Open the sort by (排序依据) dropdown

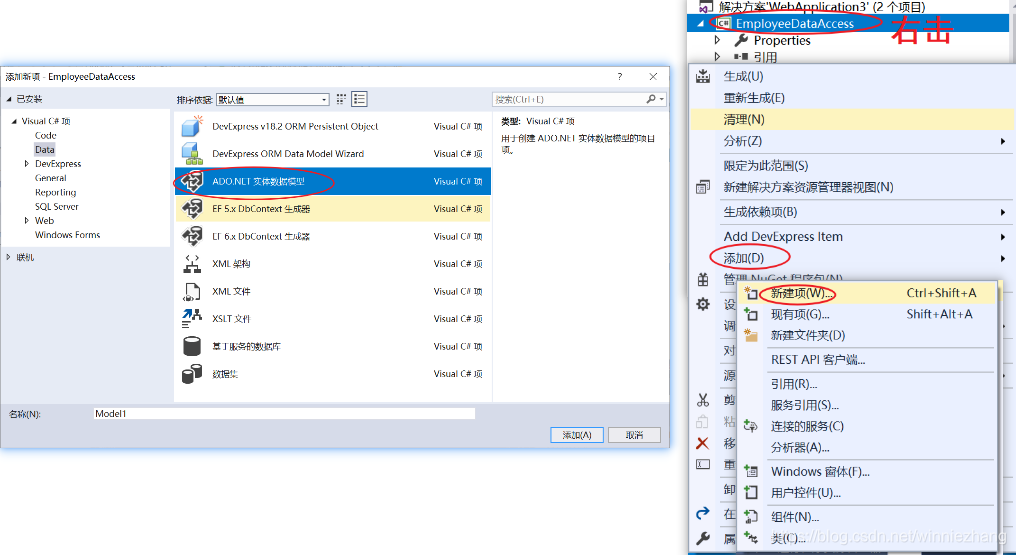273,100
